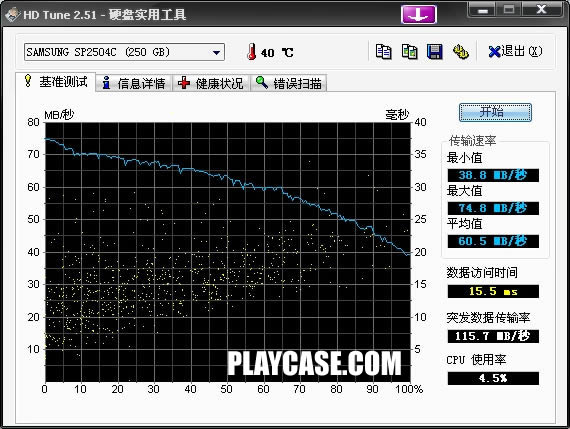This screenshot has height=429, width=570.
Task: Click the purple download arrow button in title bar
Action: 419,15
